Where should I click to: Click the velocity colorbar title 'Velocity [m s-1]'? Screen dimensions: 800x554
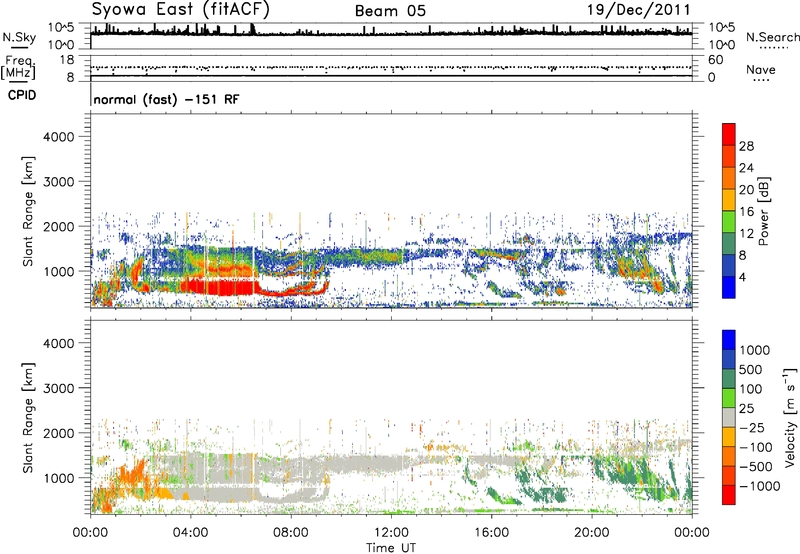pyautogui.click(x=790, y=418)
